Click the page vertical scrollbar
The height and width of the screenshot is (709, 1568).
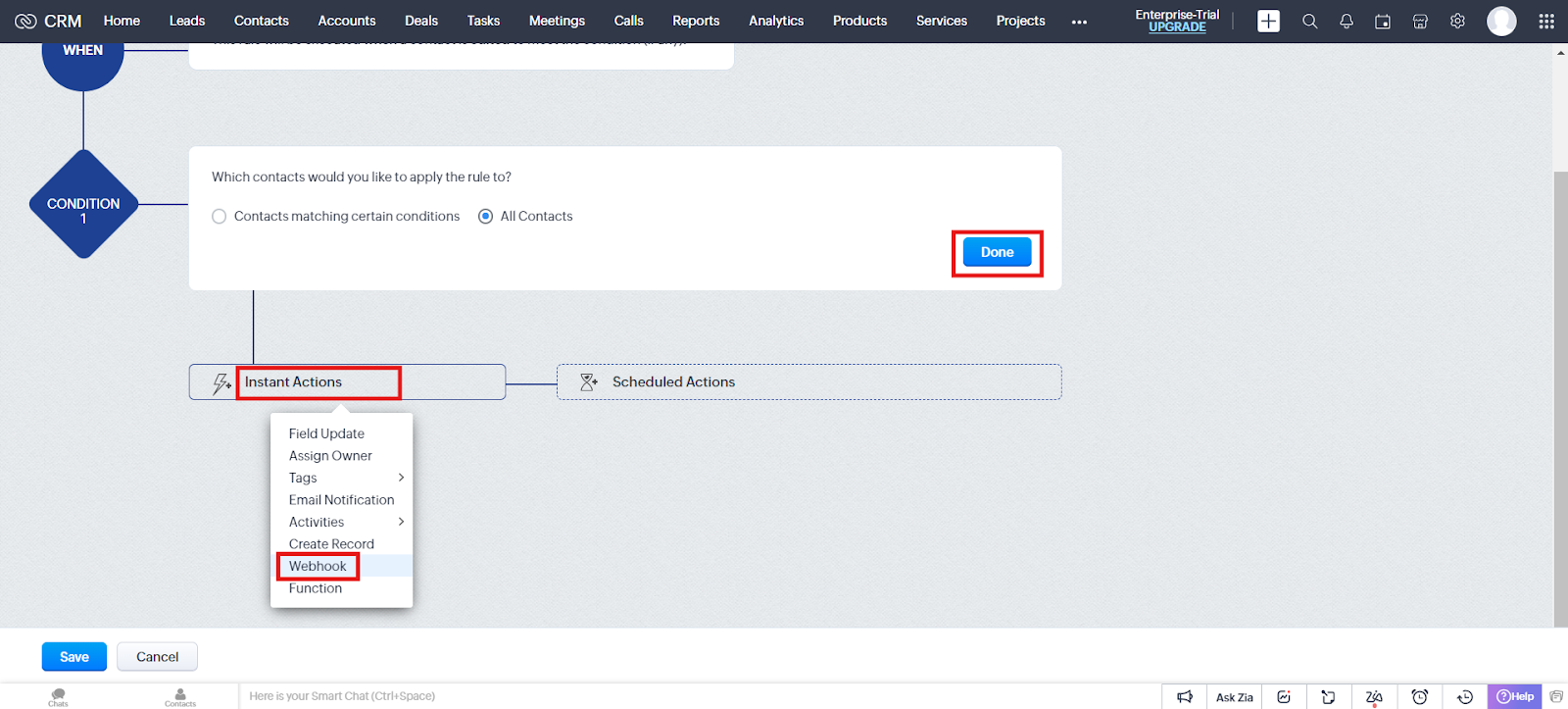pos(1560,399)
